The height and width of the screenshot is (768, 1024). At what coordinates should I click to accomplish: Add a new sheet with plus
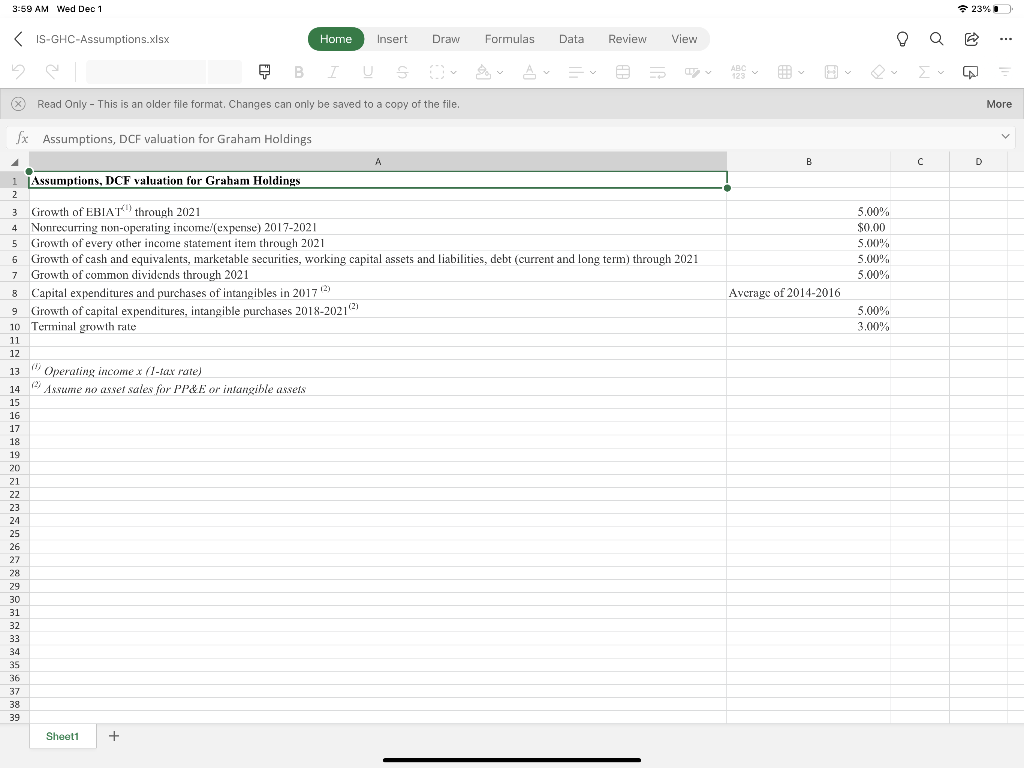click(114, 736)
